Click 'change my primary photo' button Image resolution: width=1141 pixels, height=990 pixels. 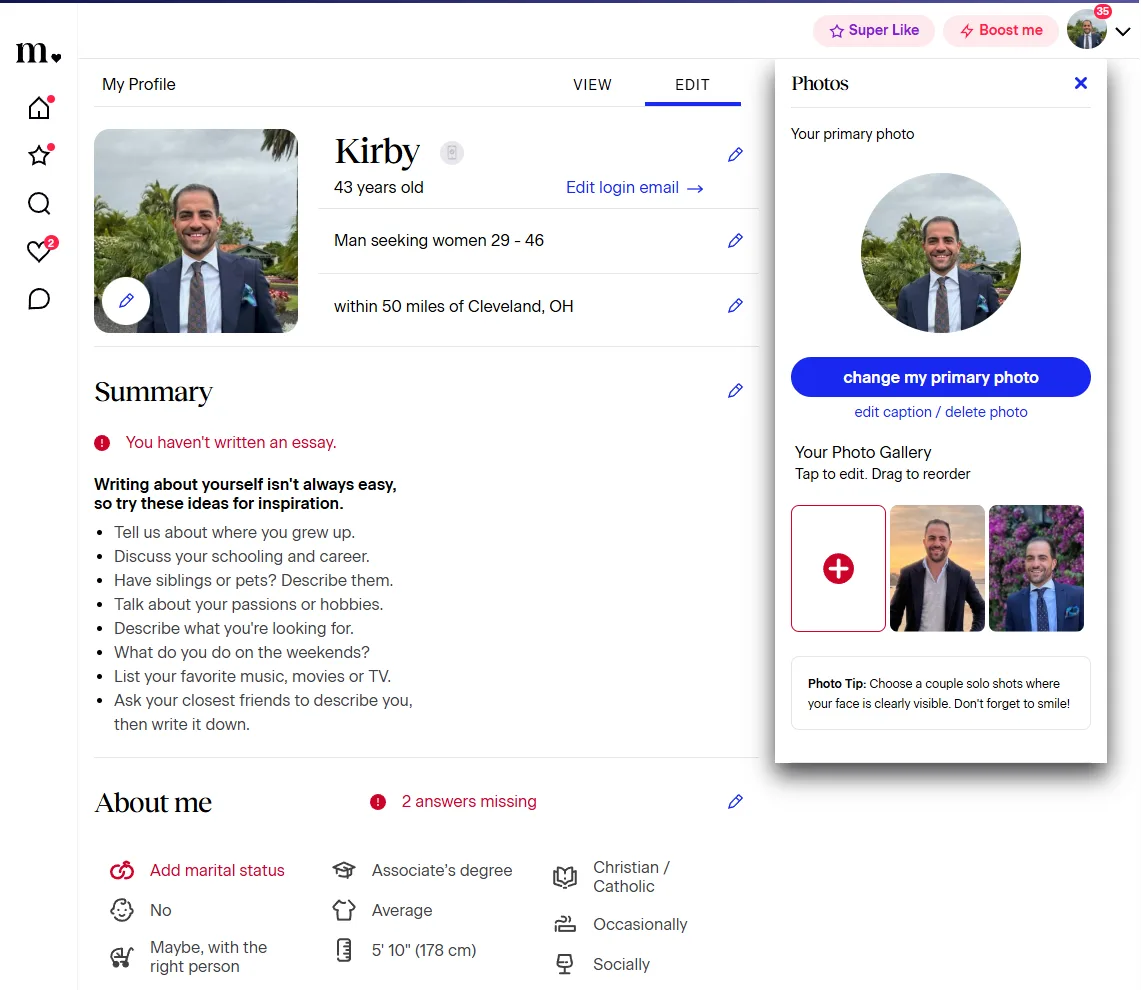(x=940, y=377)
